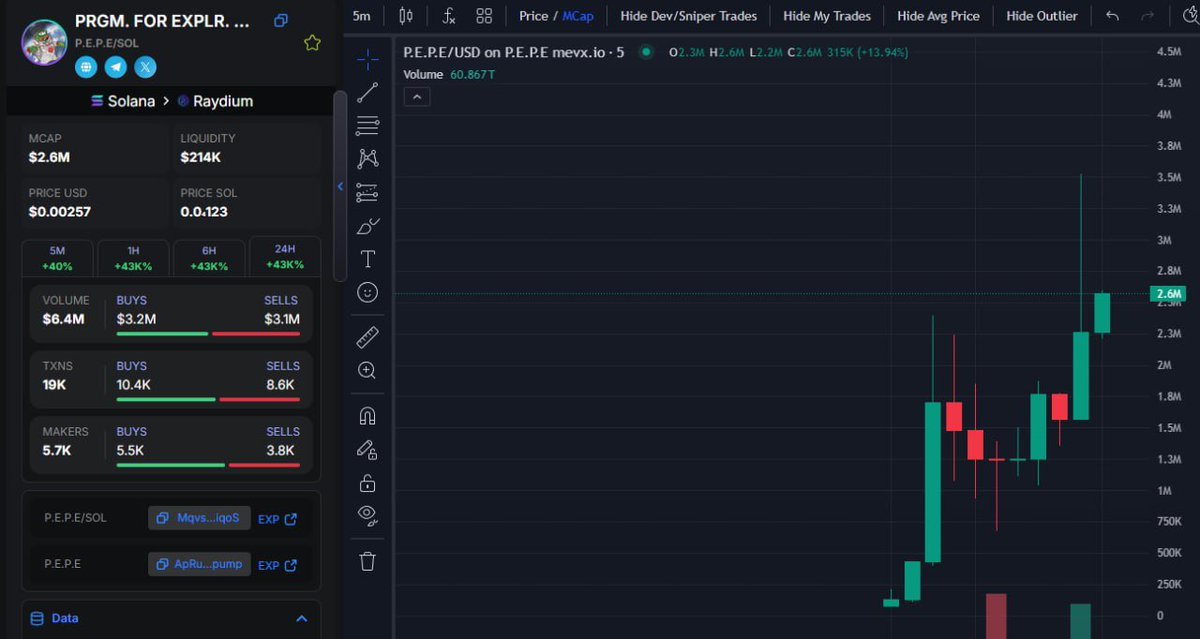
Task: Select the Text annotation tool
Action: [x=368, y=259]
